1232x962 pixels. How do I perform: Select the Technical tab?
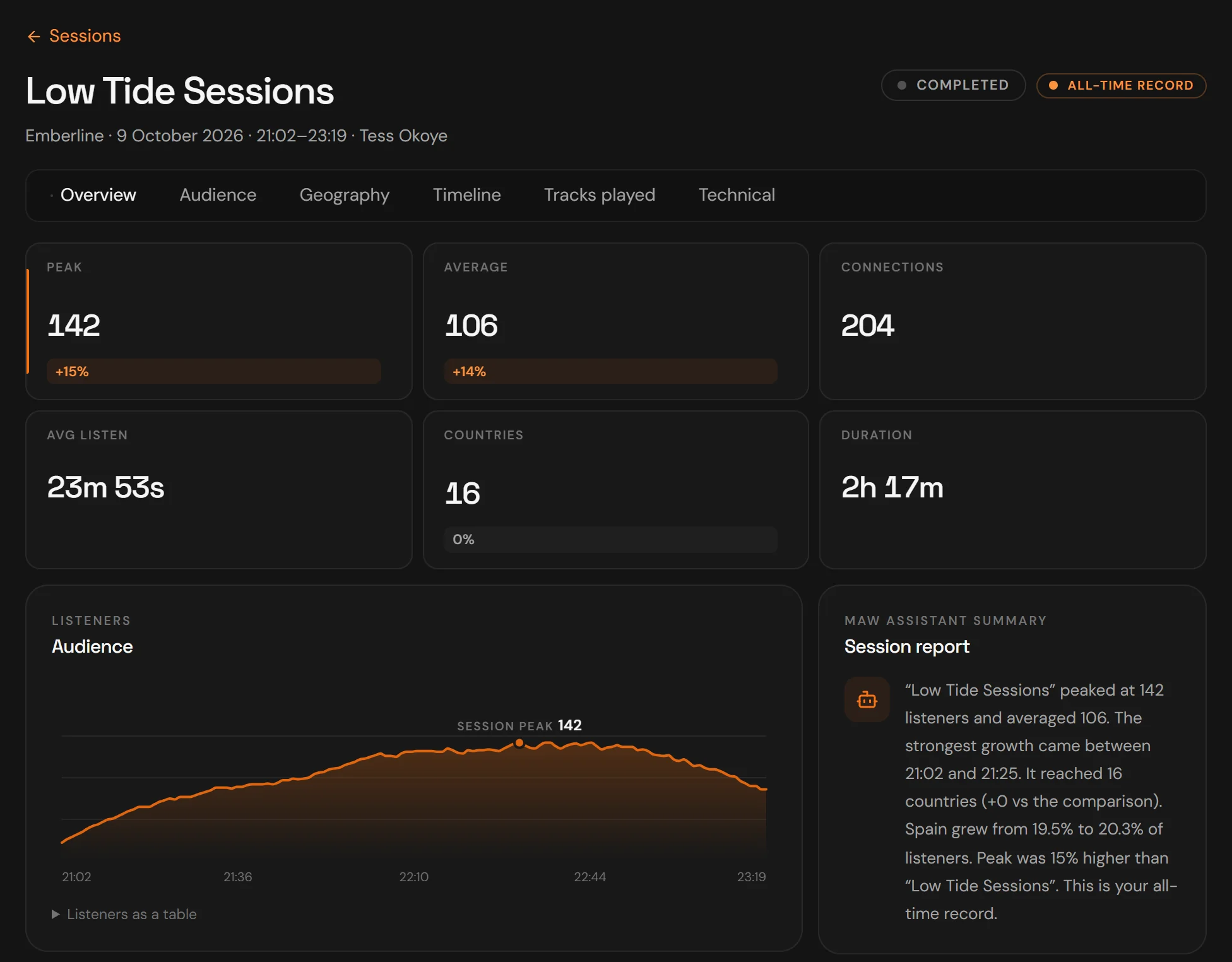pyautogui.click(x=737, y=194)
